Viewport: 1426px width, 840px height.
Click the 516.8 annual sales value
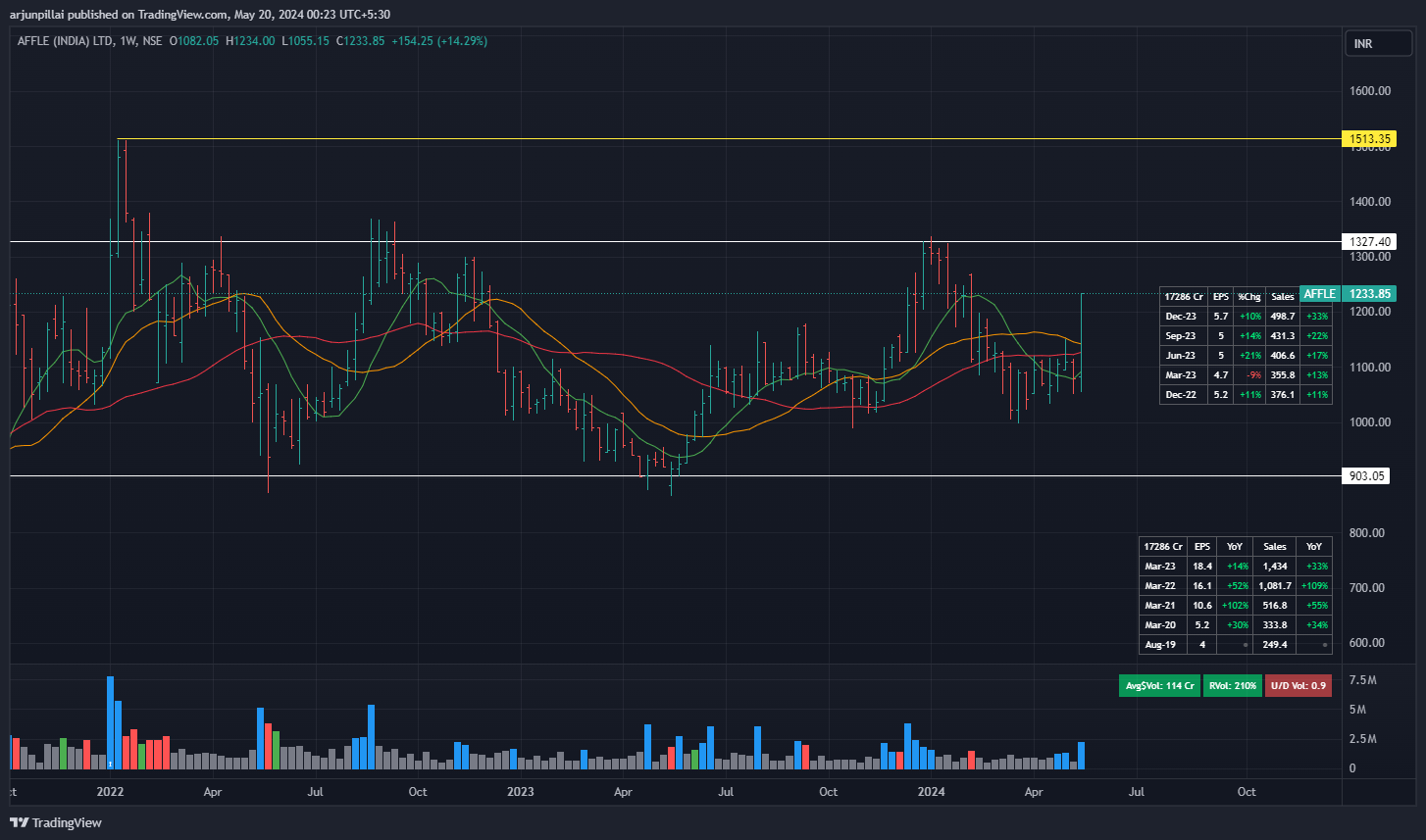point(1275,605)
